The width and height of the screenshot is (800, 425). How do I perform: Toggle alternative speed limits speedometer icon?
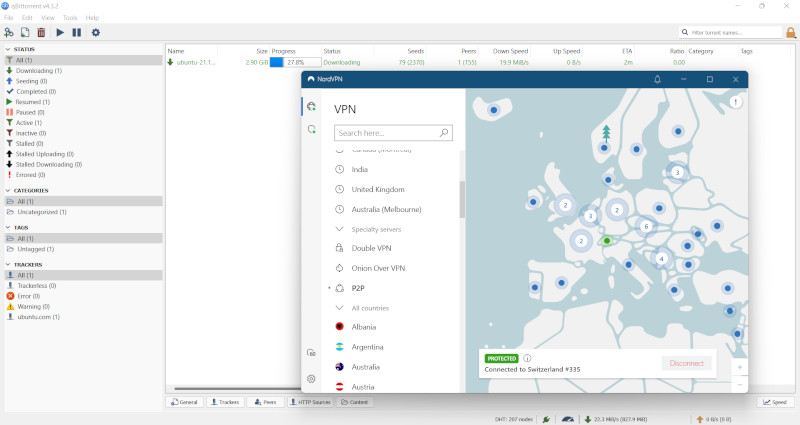[567, 419]
